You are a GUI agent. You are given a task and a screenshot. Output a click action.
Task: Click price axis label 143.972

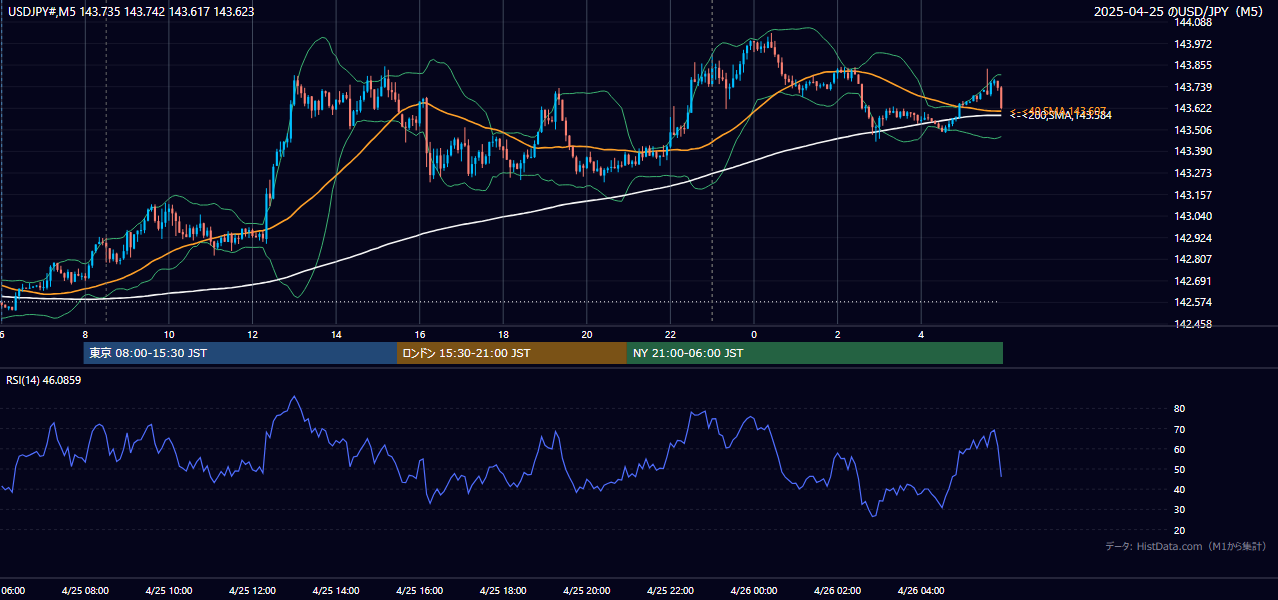1194,44
